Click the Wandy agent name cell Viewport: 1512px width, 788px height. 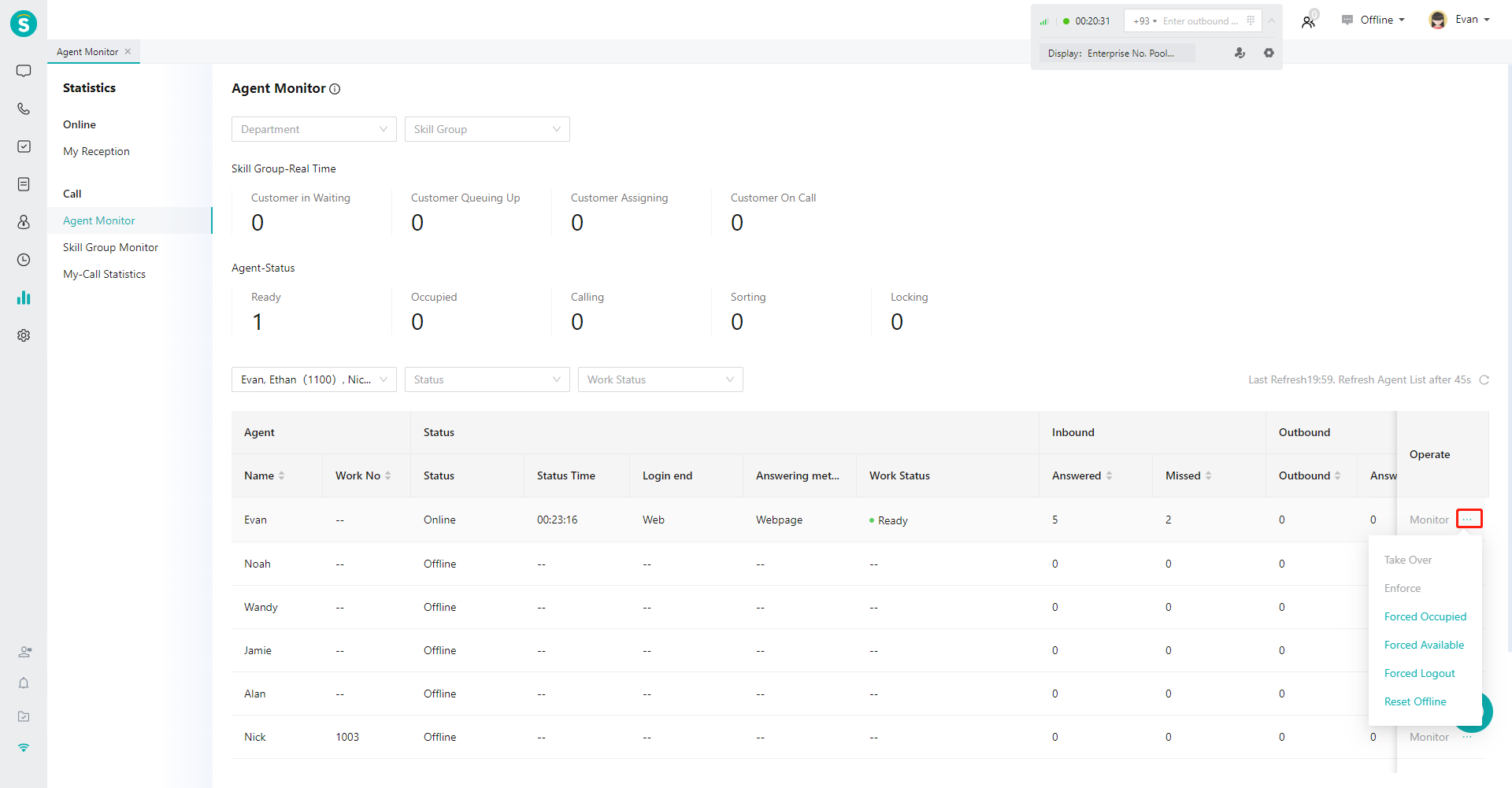tap(261, 607)
